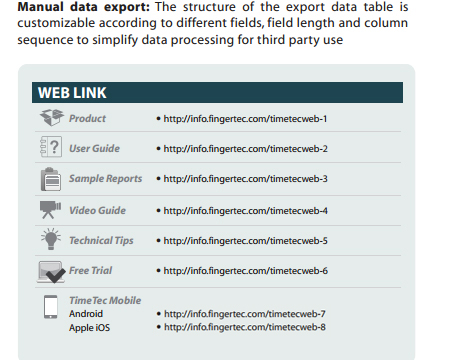The height and width of the screenshot is (360, 462).
Task: Open the timetecweb-2 user guide link
Action: (245, 149)
